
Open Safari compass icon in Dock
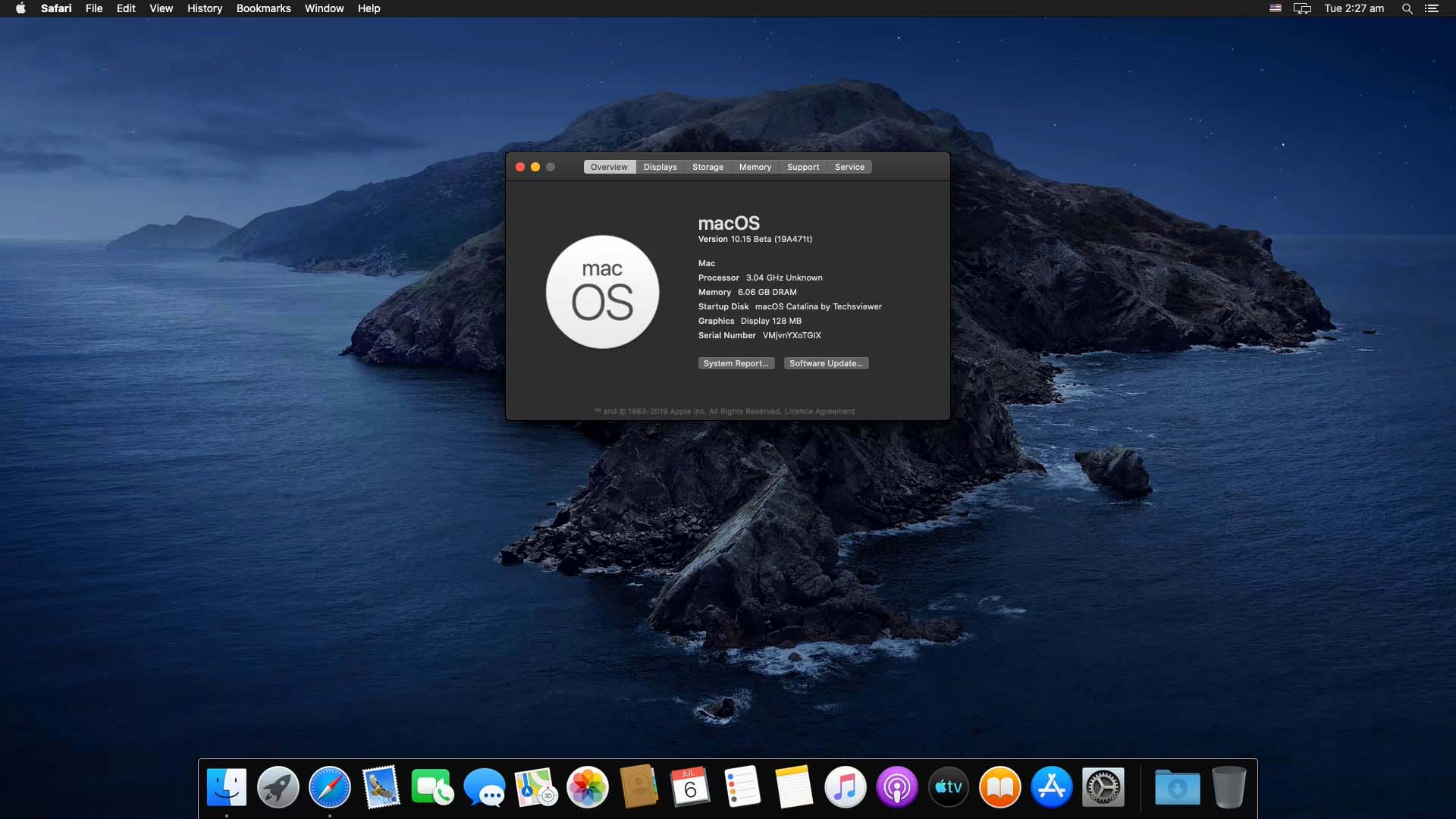330,787
